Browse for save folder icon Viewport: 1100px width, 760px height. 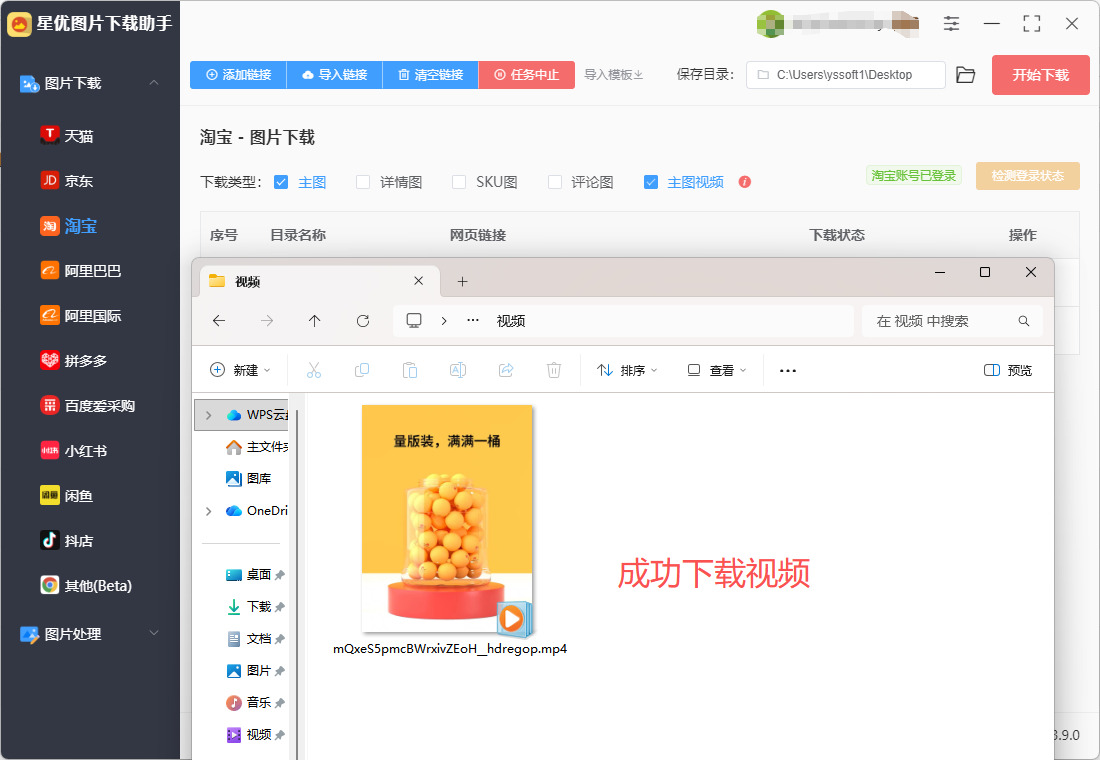(x=966, y=74)
